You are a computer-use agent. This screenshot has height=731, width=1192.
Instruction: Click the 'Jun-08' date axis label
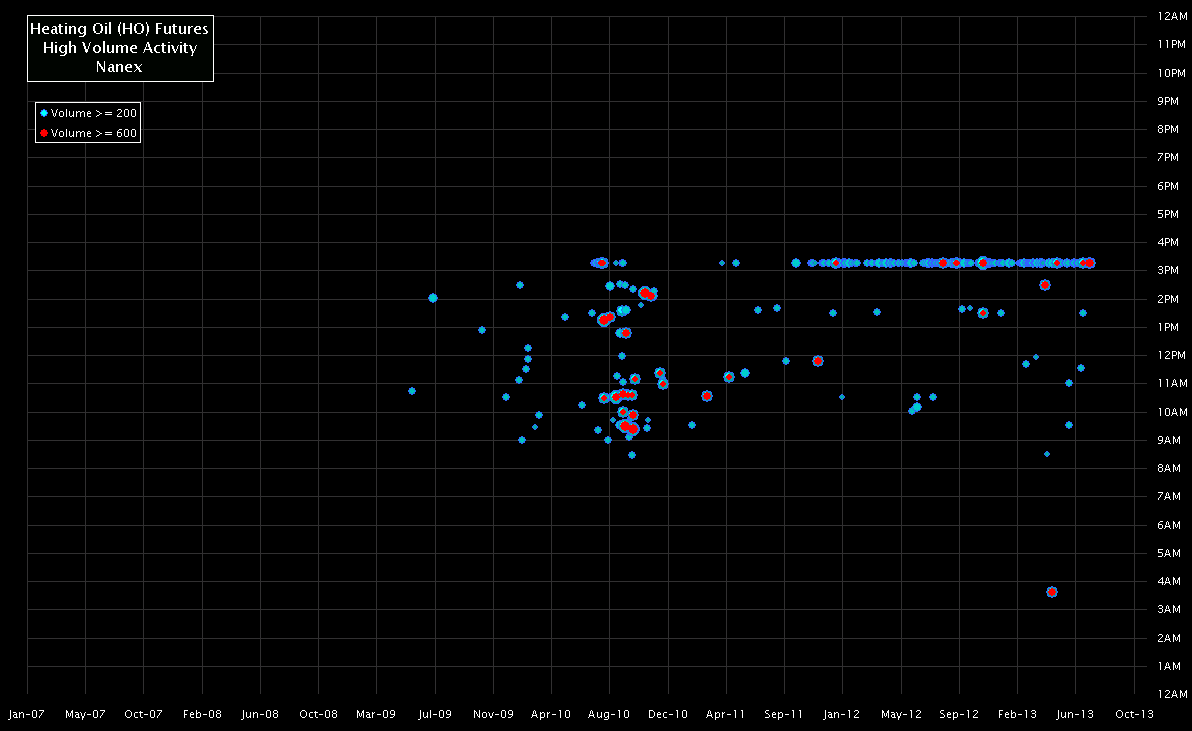pyautogui.click(x=260, y=714)
